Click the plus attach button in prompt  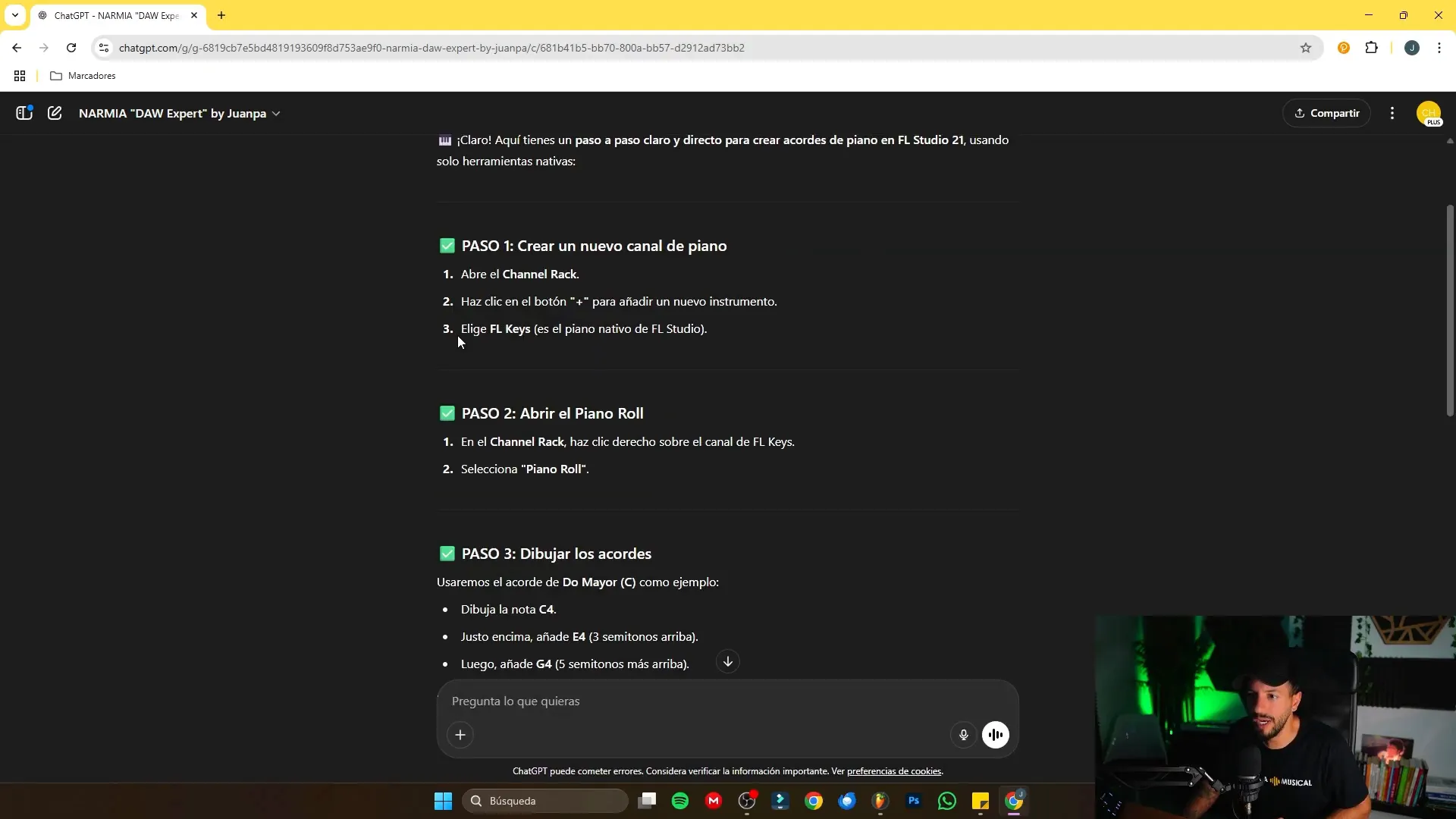pyautogui.click(x=460, y=735)
